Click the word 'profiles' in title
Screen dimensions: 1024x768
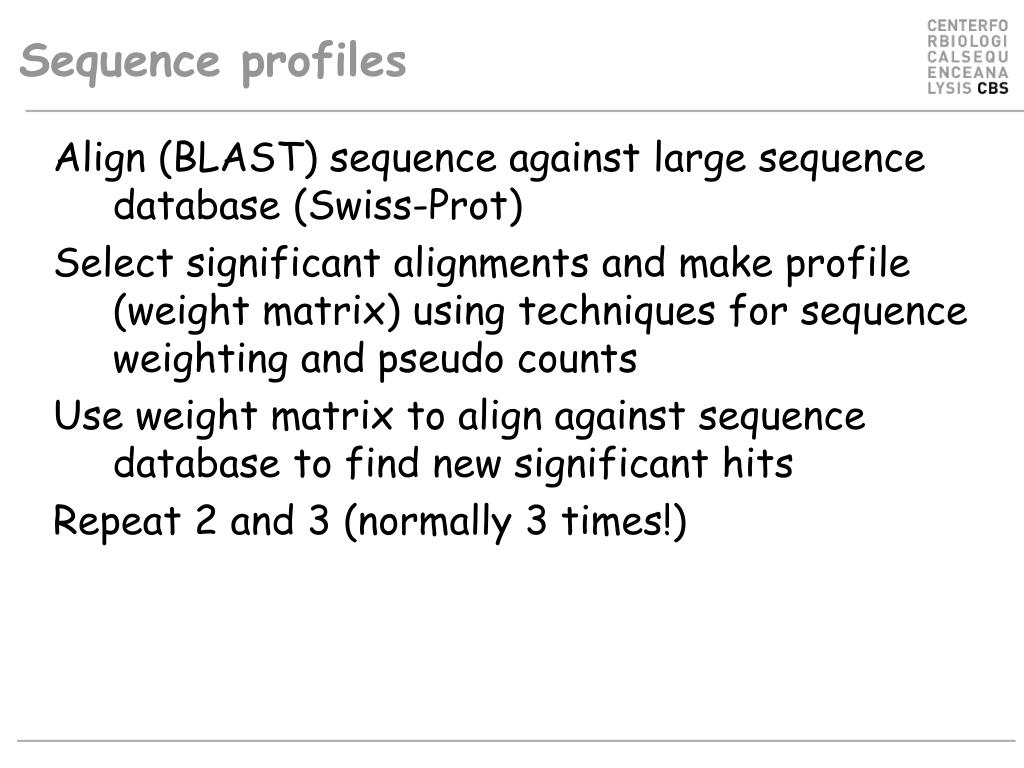(x=324, y=64)
